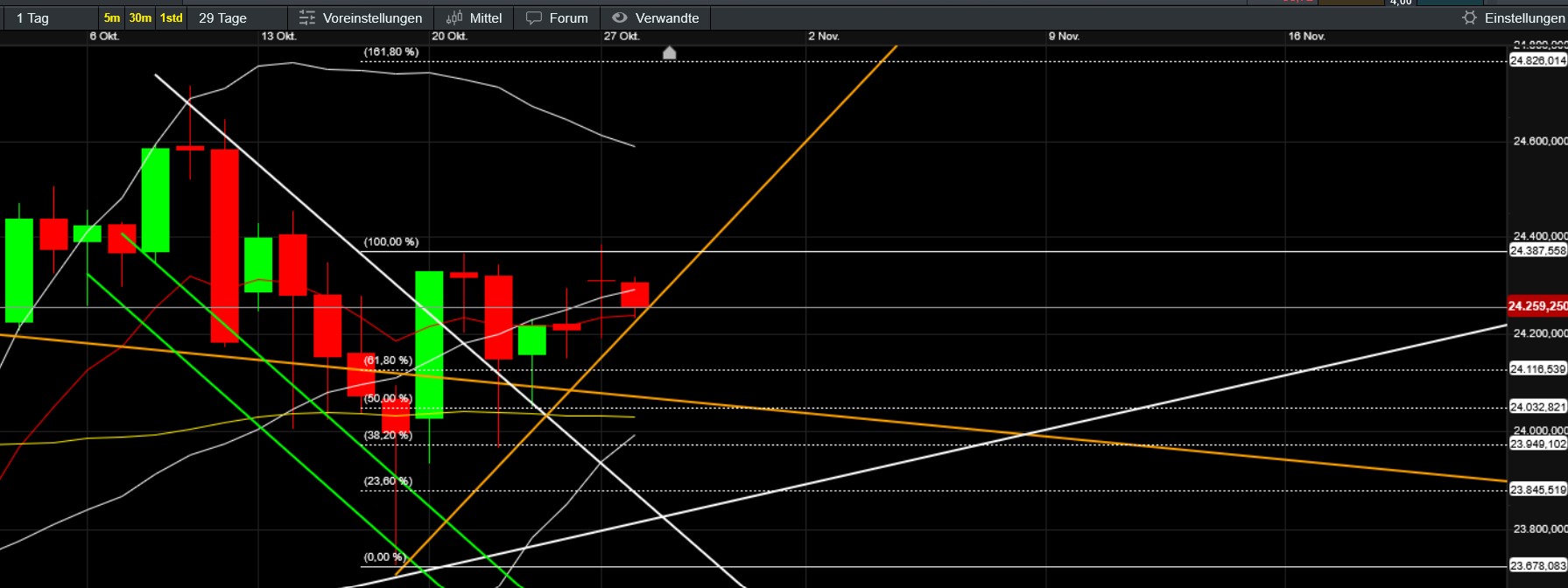
Task: Click the 24.200,000 axis value
Action: [x=1540, y=333]
